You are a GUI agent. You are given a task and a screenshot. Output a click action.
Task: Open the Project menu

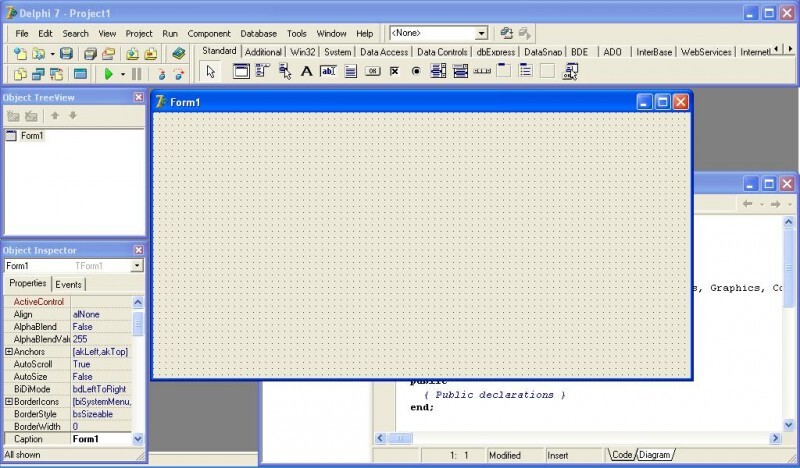(x=139, y=34)
